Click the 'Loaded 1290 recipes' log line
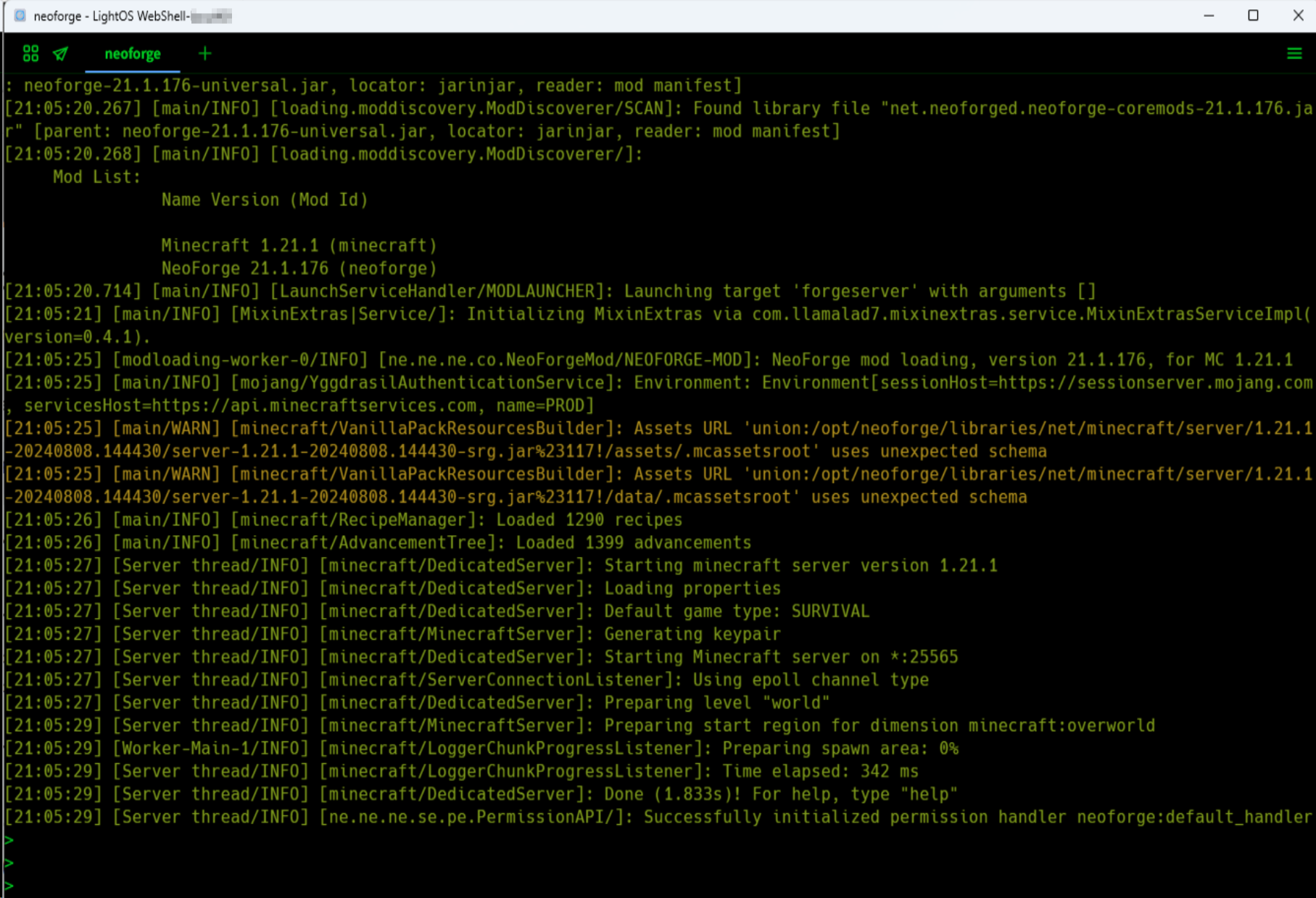The width and height of the screenshot is (1316, 898). coord(344,519)
